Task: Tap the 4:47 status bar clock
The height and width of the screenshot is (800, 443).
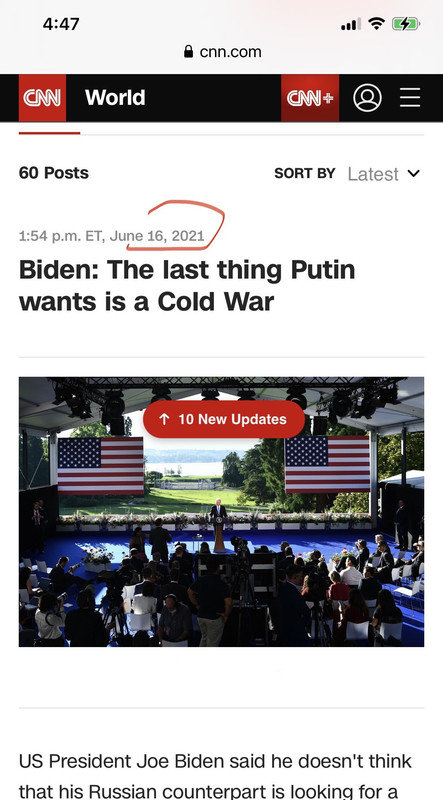Action: coord(61,24)
